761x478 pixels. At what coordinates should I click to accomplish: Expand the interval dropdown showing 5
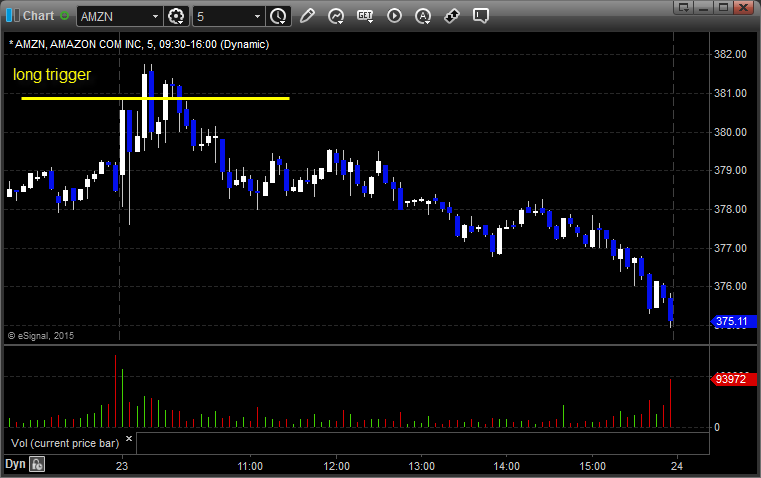pyautogui.click(x=258, y=16)
